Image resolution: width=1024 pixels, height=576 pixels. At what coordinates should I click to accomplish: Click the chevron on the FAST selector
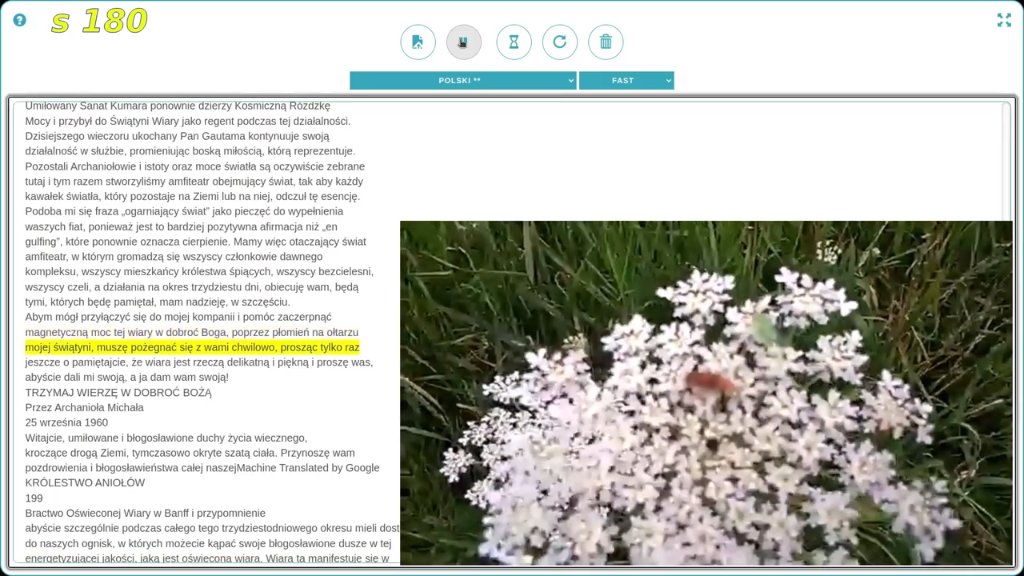(x=668, y=80)
